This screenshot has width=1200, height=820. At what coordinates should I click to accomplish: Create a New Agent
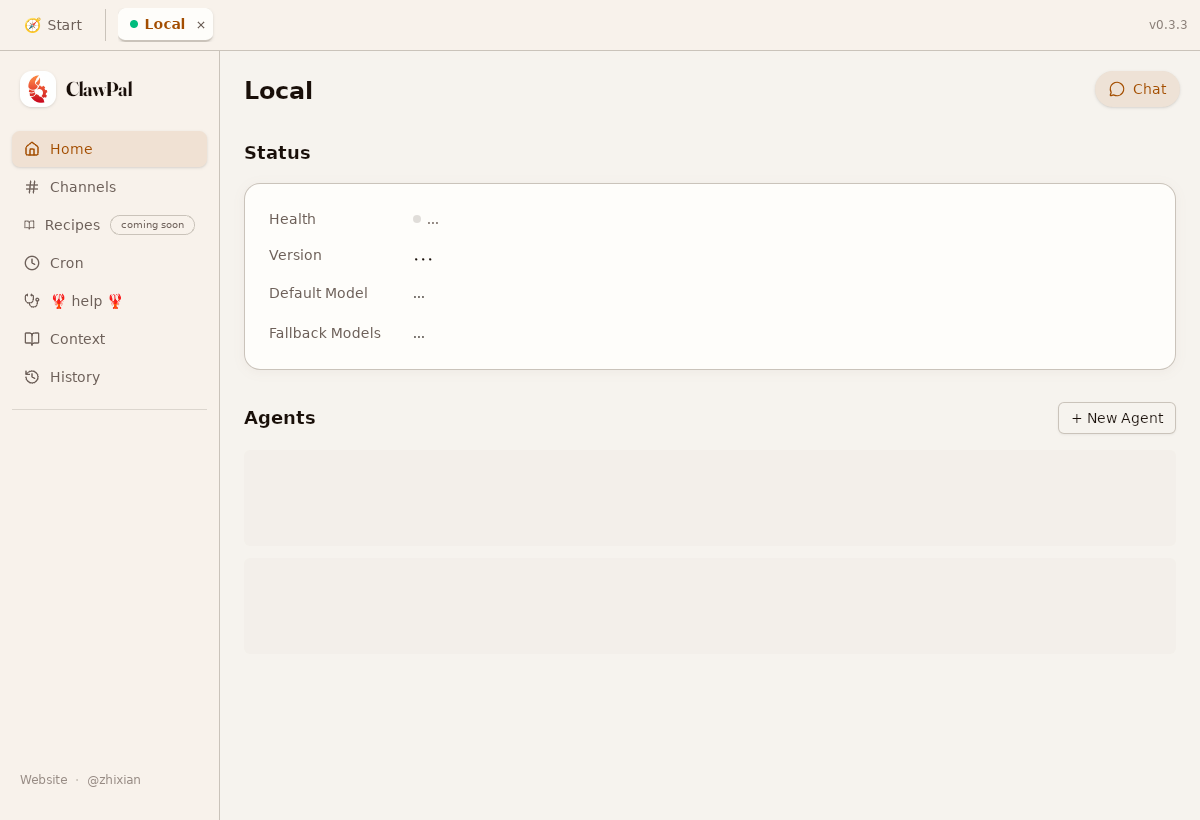pyautogui.click(x=1117, y=418)
